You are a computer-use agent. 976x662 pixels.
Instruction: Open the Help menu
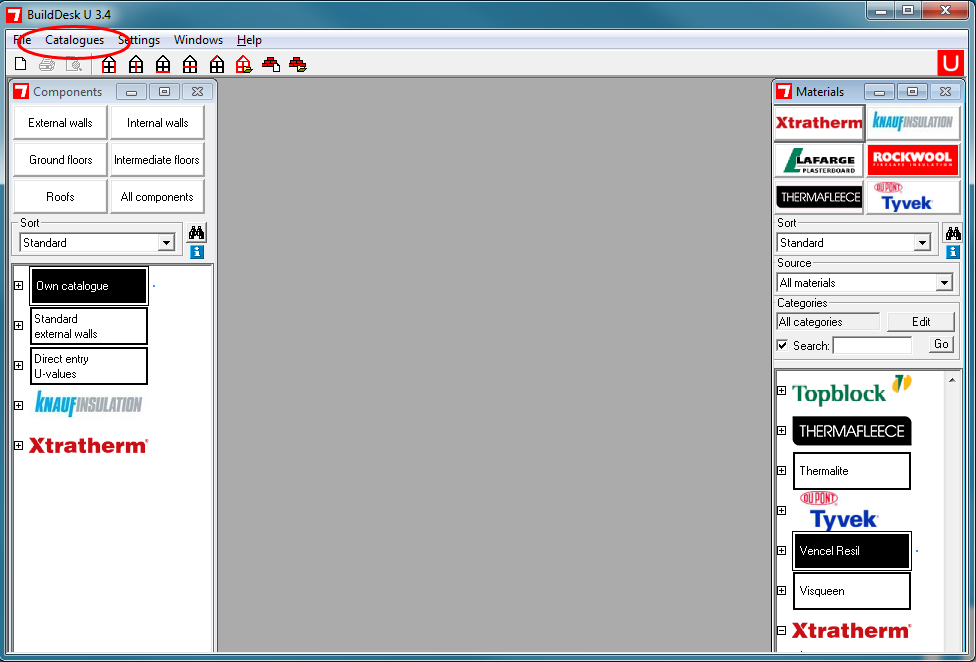point(249,40)
